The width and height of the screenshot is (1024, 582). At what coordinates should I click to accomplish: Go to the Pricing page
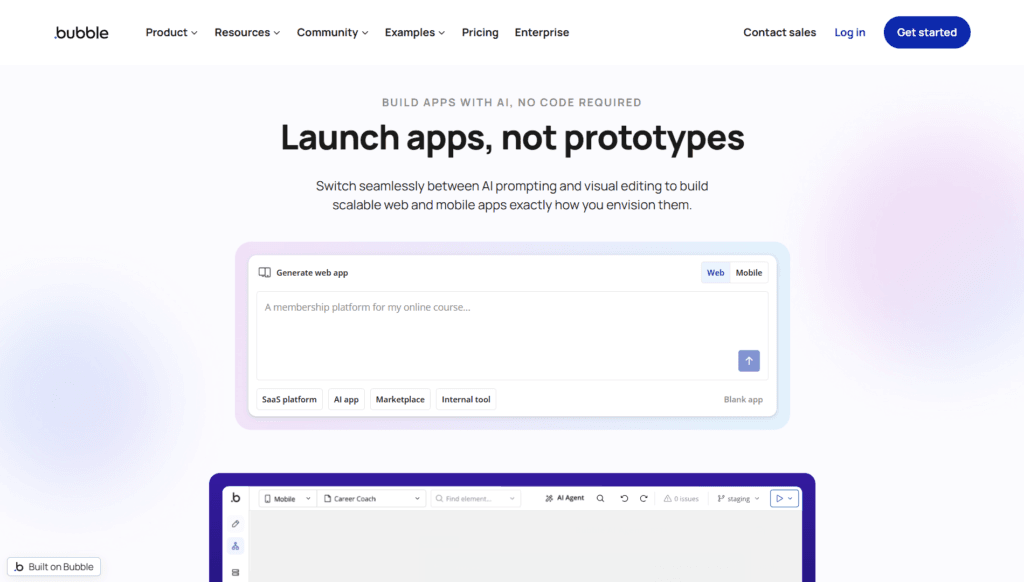tap(480, 32)
